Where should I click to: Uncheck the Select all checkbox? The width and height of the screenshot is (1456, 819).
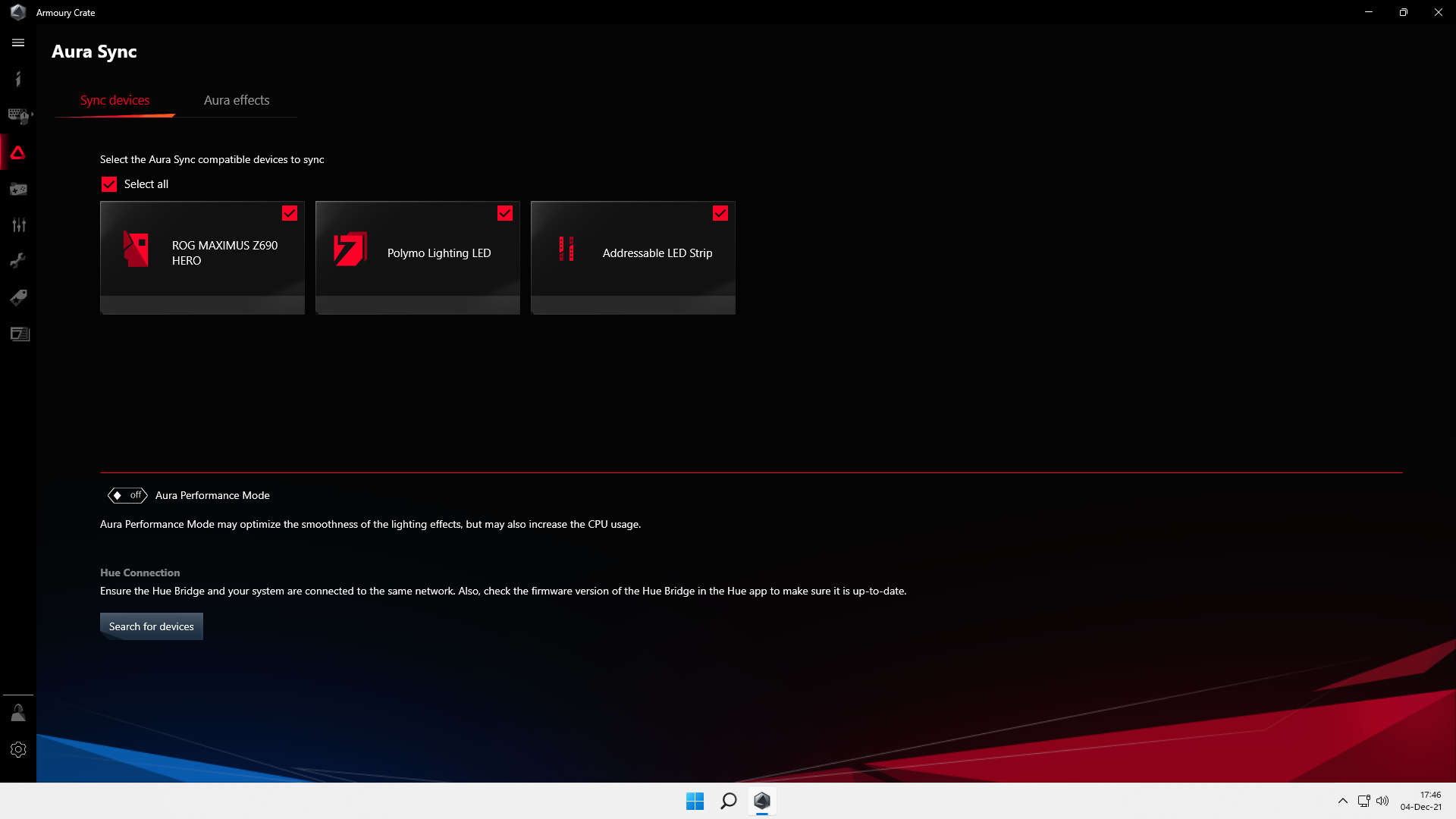[109, 184]
